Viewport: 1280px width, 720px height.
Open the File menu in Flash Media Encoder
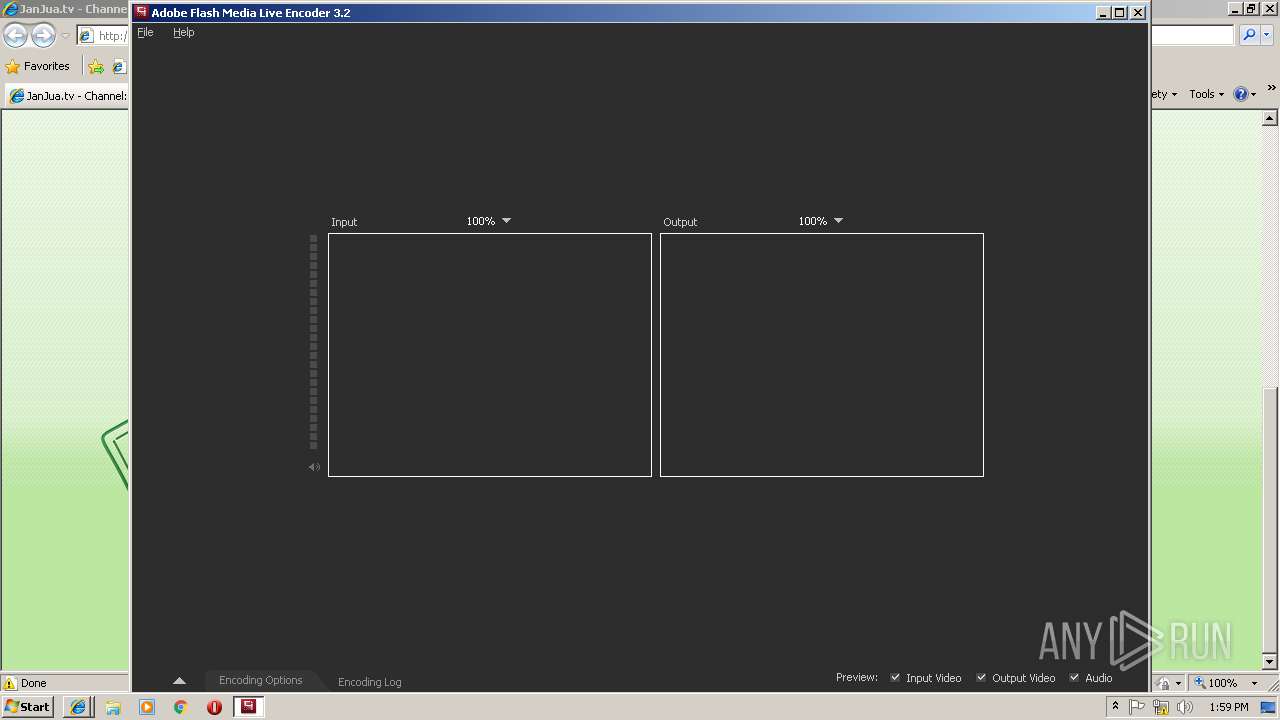coord(145,32)
